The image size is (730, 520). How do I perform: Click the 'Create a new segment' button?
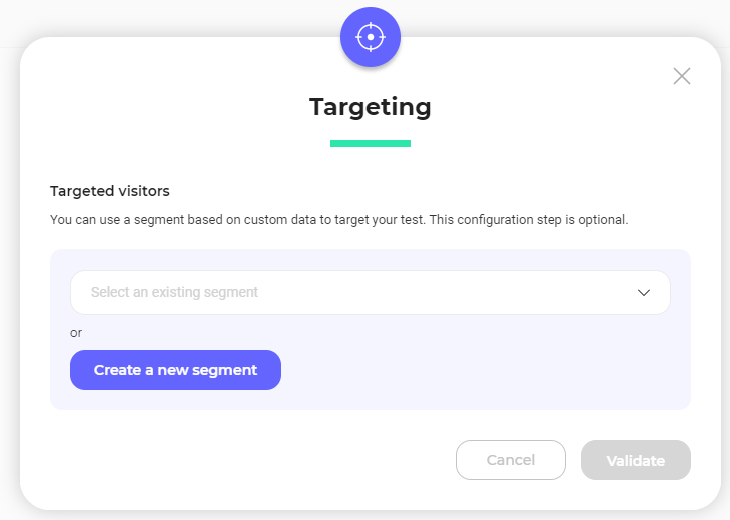[x=175, y=370]
